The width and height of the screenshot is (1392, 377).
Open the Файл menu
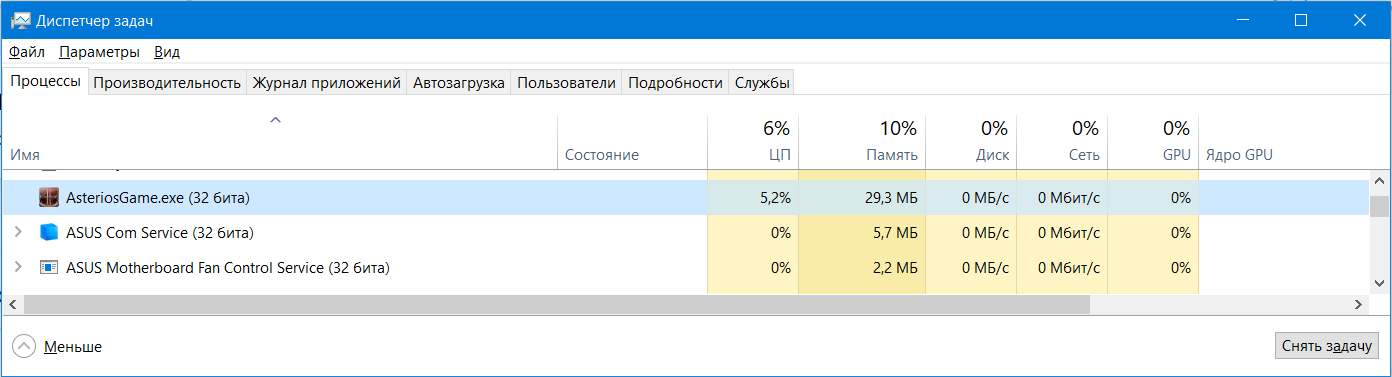[x=27, y=52]
